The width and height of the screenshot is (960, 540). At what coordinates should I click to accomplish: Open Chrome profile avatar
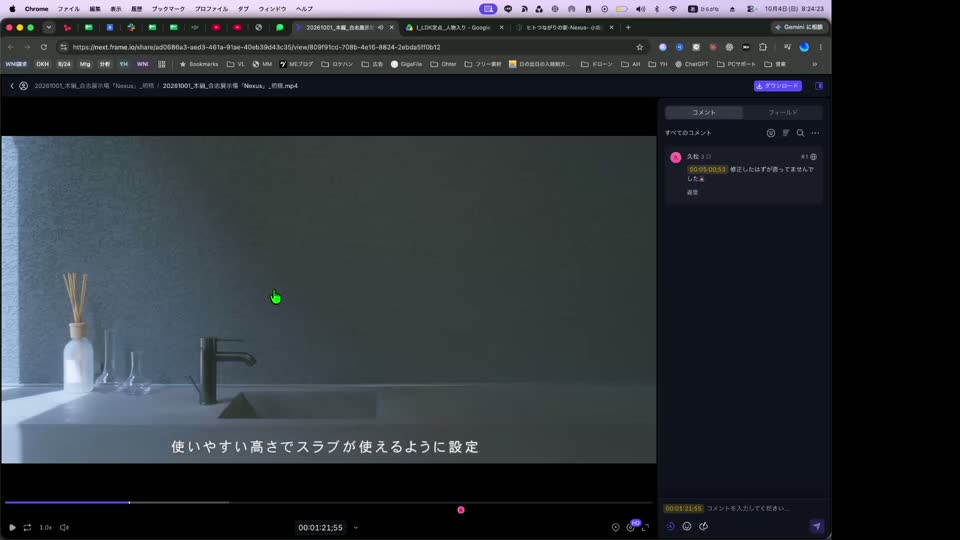pos(804,47)
